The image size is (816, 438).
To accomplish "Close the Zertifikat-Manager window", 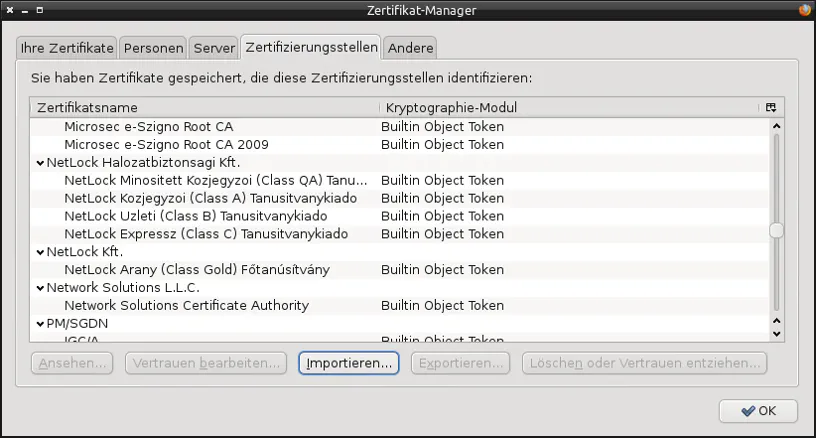I will (10, 10).
